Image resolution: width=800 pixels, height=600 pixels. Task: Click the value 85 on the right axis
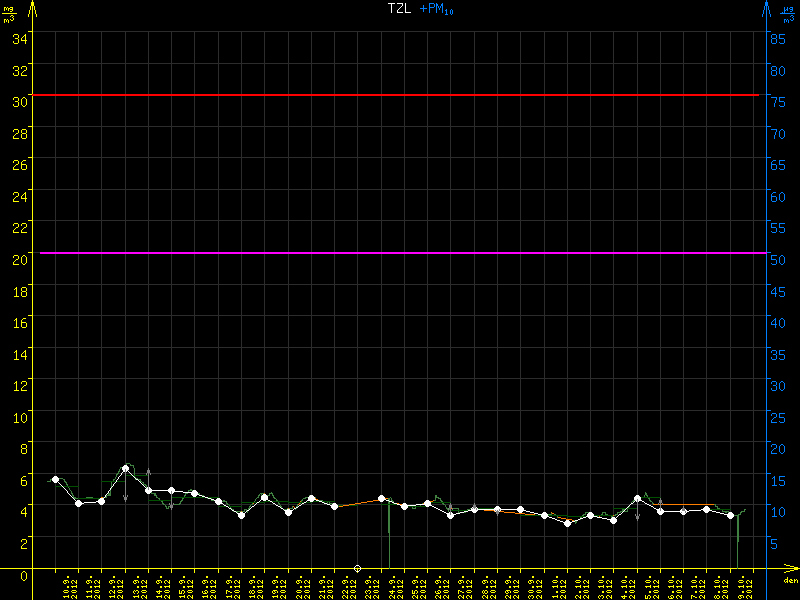pos(776,38)
